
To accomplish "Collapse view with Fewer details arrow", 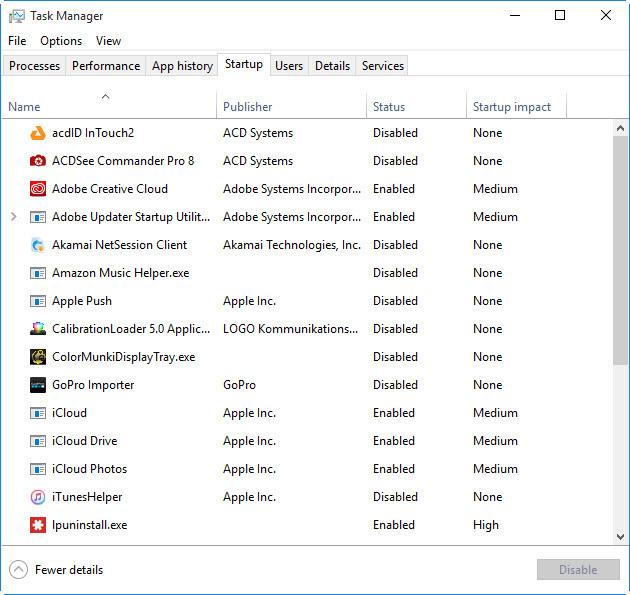I will click(x=18, y=570).
